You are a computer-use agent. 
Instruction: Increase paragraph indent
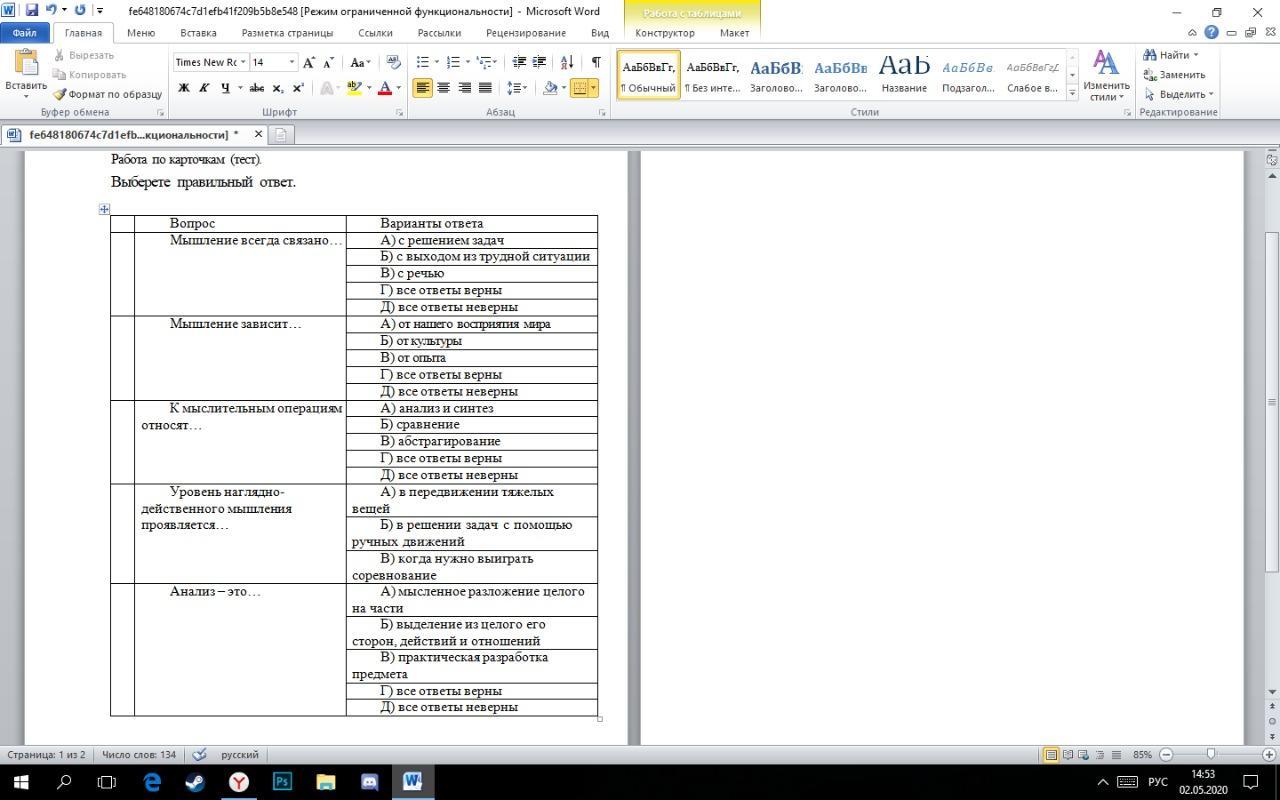point(539,62)
